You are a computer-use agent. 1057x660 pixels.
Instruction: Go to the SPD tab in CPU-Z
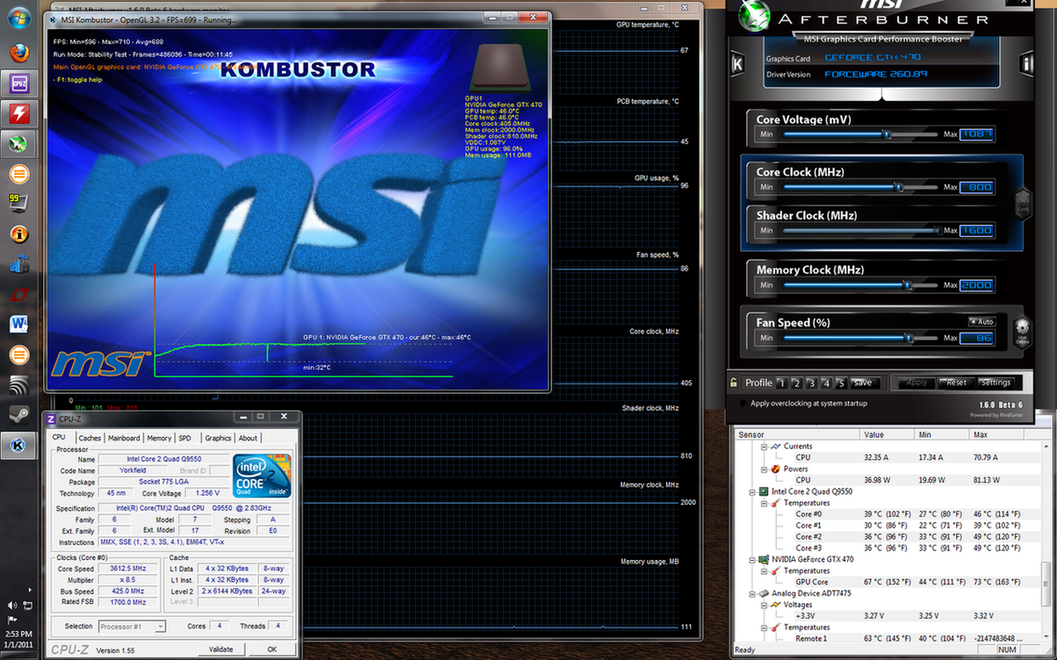[x=185, y=438]
